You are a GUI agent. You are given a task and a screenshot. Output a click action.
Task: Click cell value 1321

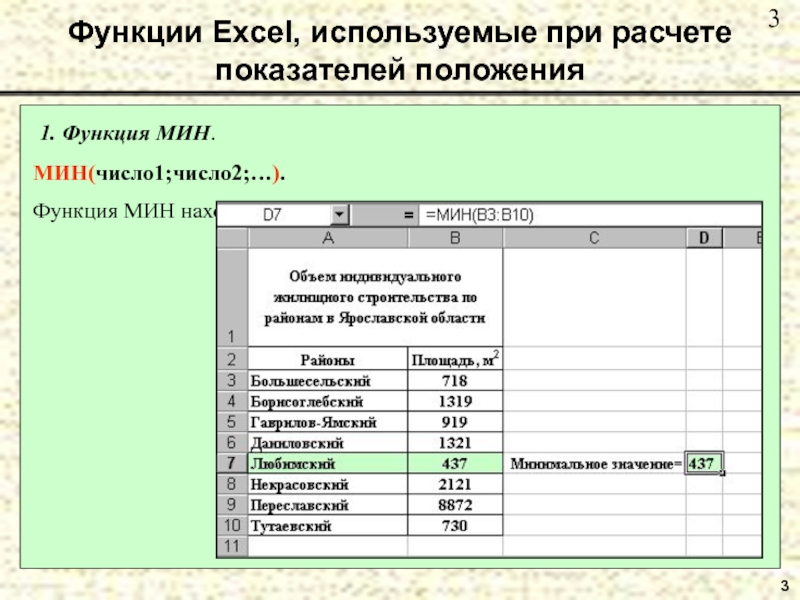[455, 442]
